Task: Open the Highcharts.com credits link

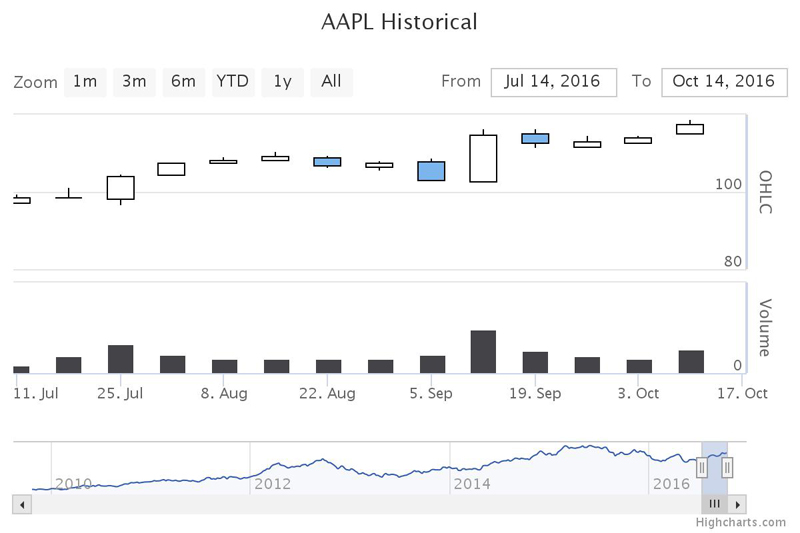Action: pyautogui.click(x=741, y=522)
